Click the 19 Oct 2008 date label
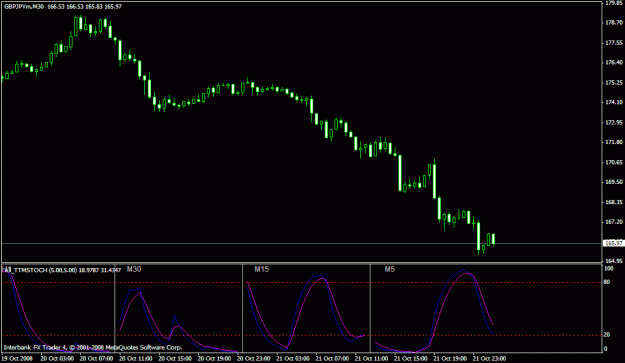Screen dimensions: 625x363 point(17,359)
